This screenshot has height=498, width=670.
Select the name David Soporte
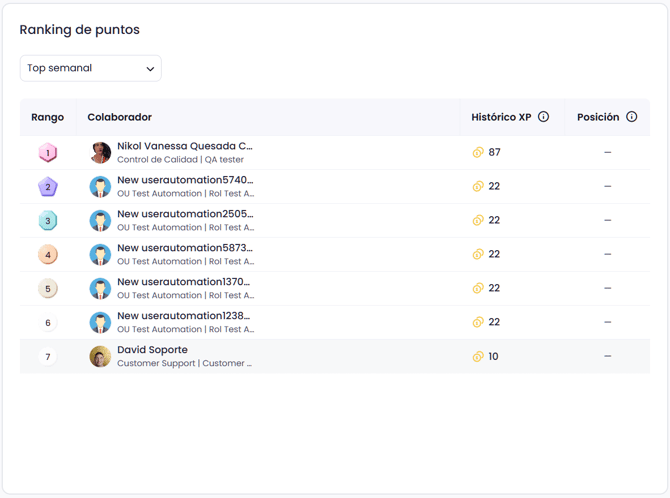click(x=153, y=350)
